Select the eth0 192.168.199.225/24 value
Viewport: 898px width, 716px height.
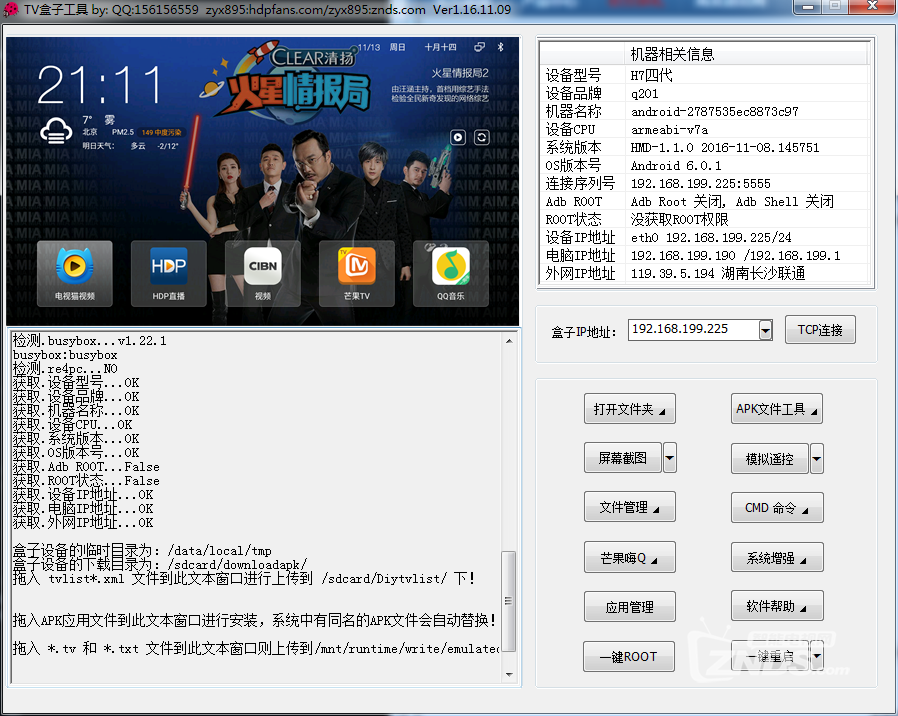click(711, 238)
